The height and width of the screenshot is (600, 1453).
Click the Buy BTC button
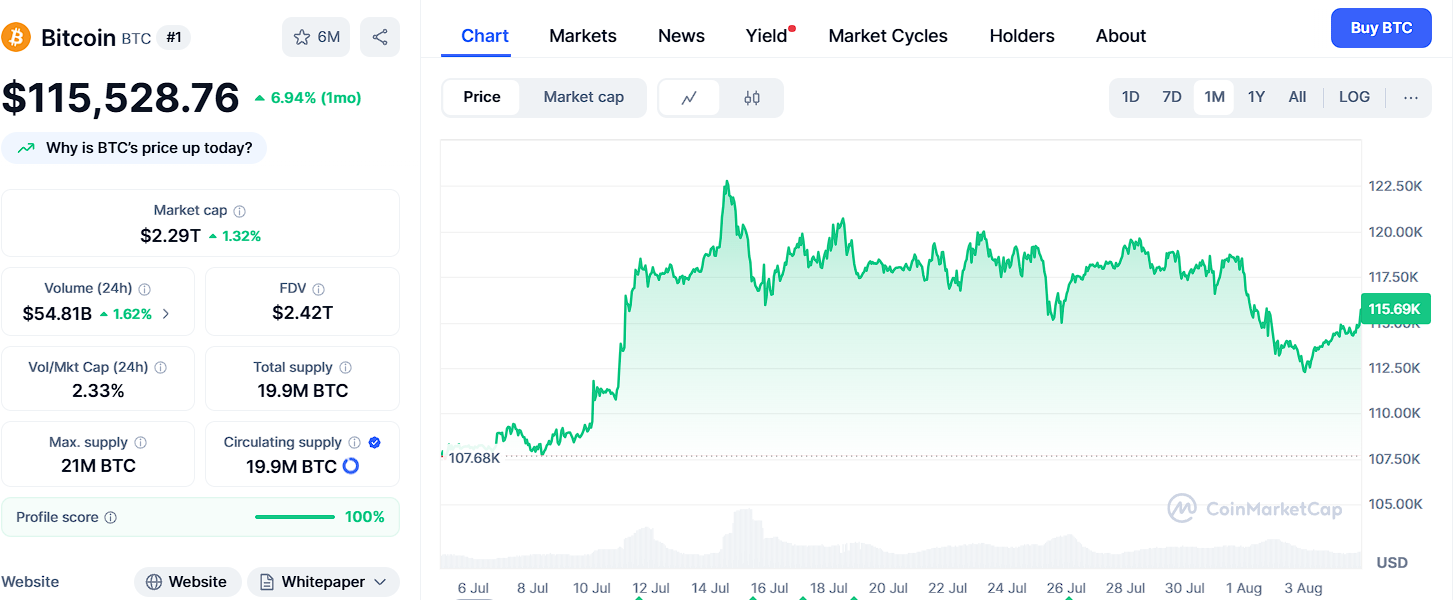pos(1381,28)
